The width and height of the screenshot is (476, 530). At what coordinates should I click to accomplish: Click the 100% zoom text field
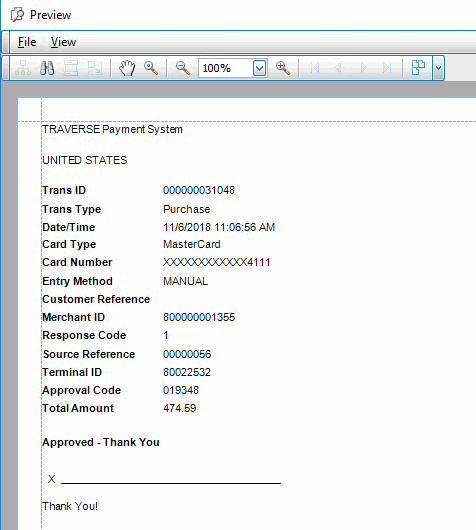(x=225, y=68)
